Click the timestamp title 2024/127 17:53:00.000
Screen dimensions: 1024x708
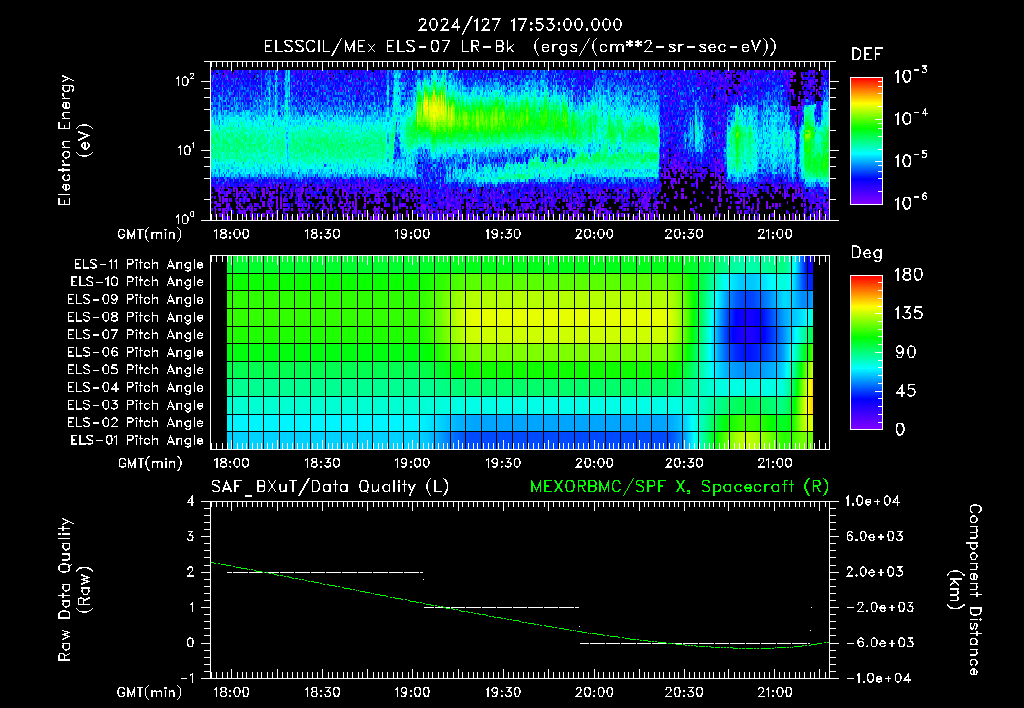[x=520, y=25]
